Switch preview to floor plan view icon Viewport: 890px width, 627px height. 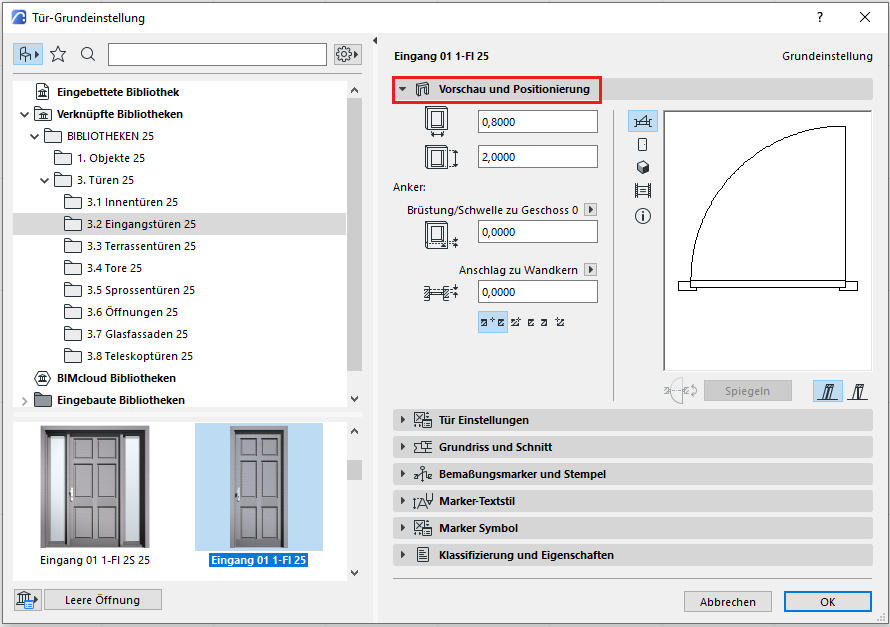point(643,121)
